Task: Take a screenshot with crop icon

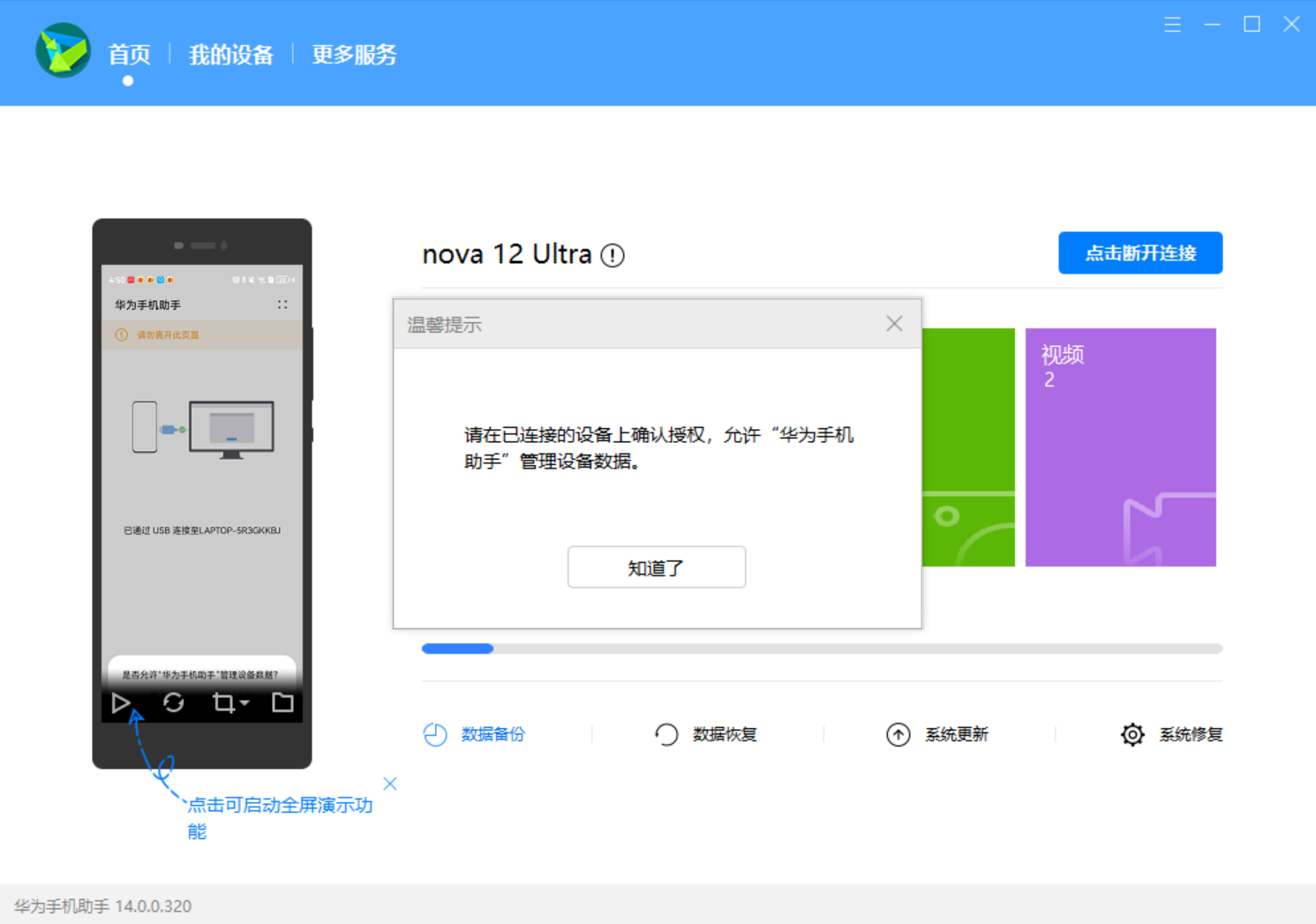Action: [223, 703]
